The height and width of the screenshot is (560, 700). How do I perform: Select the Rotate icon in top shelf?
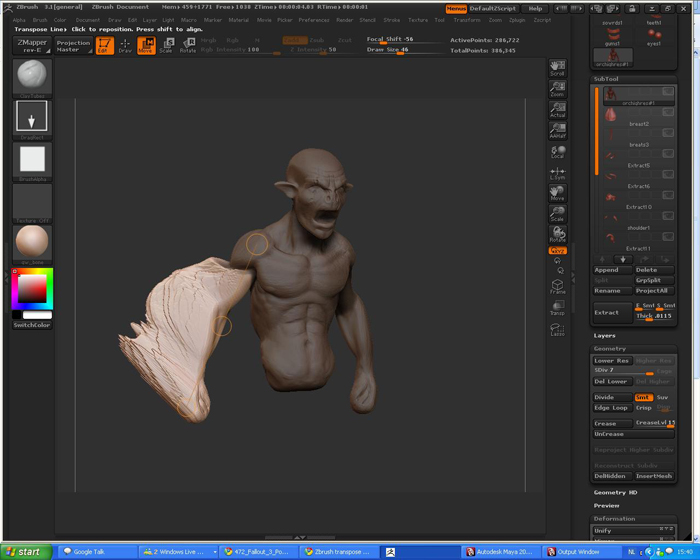pyautogui.click(x=187, y=44)
